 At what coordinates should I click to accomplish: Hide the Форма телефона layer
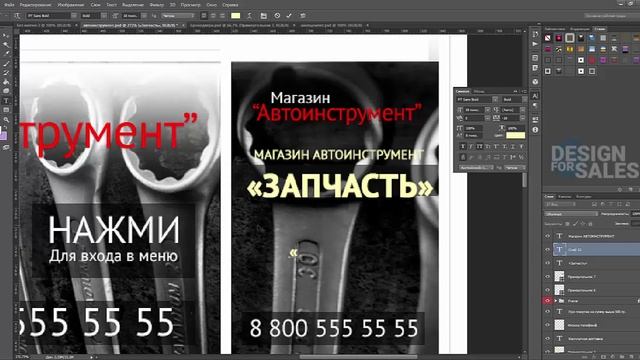(x=548, y=325)
